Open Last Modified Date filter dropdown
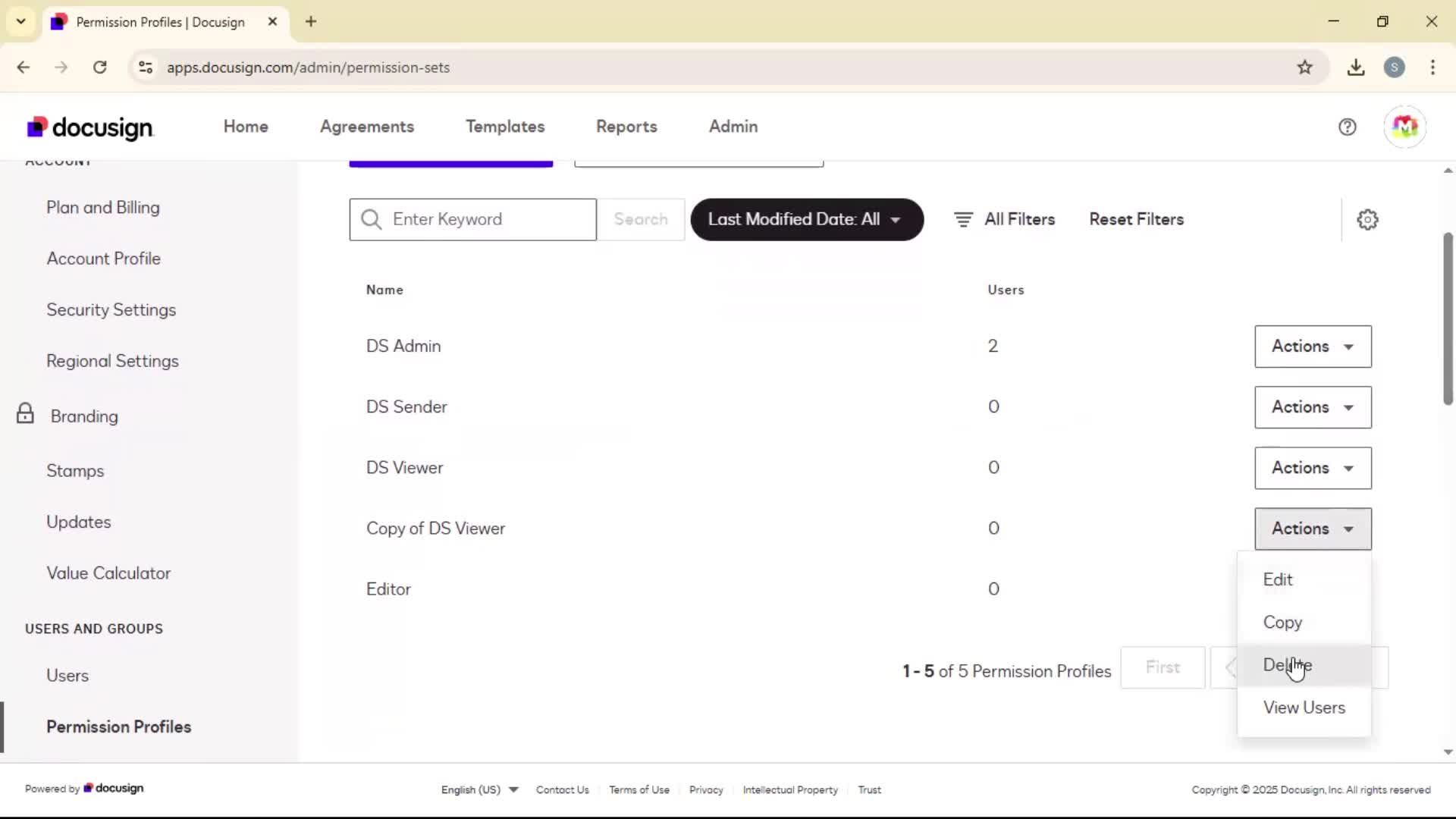The width and height of the screenshot is (1456, 819). [807, 220]
